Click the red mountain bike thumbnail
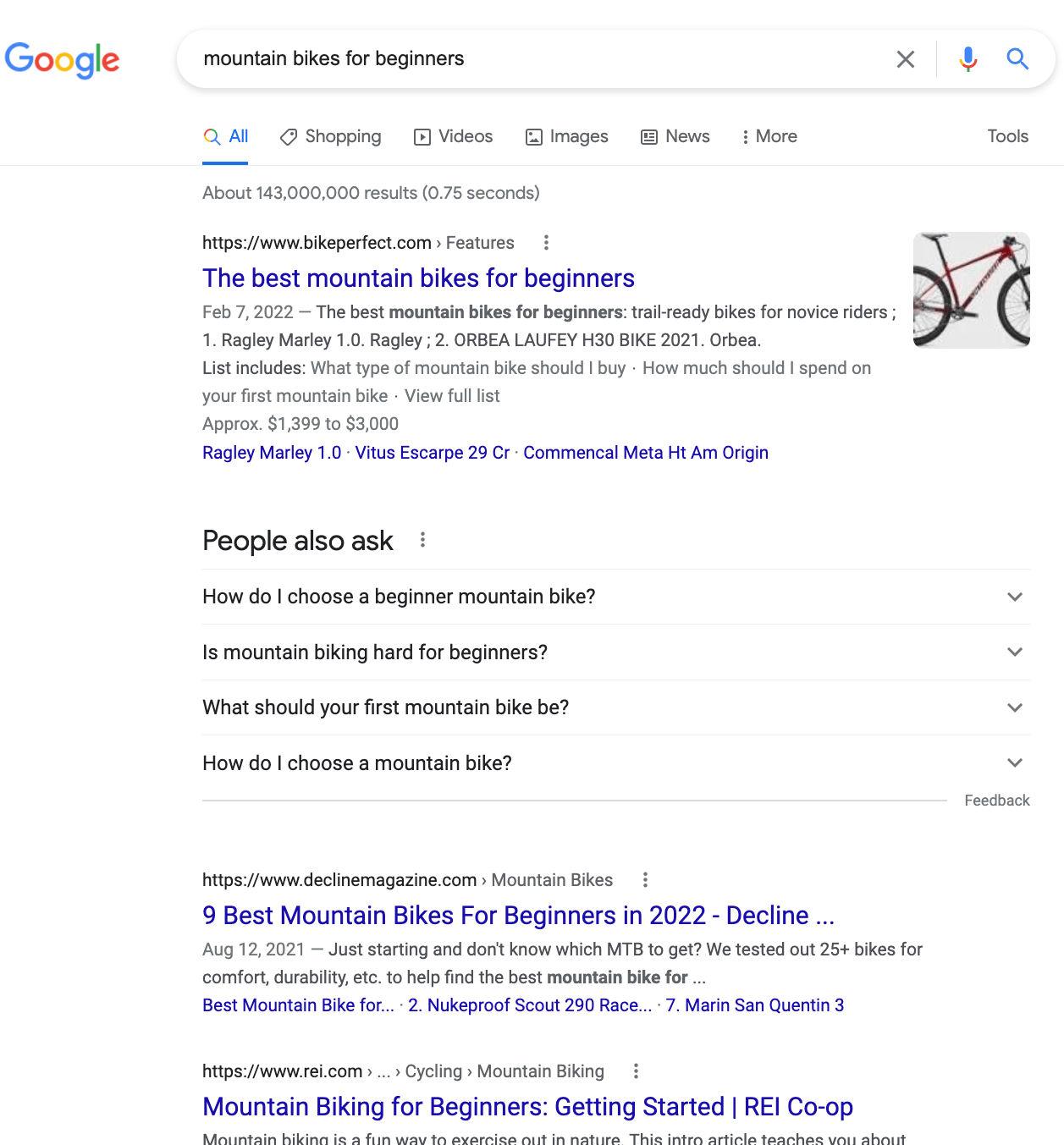 tap(971, 290)
